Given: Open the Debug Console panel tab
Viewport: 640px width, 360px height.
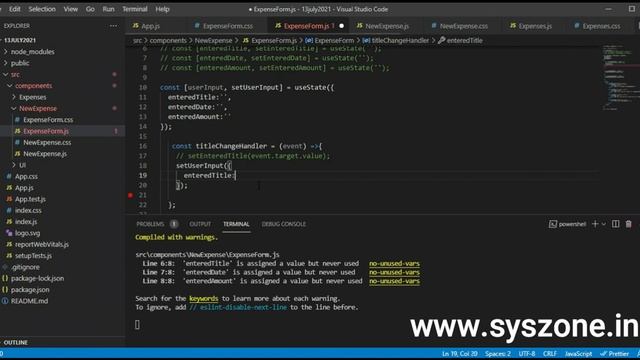Looking at the screenshot, I should click(x=284, y=224).
